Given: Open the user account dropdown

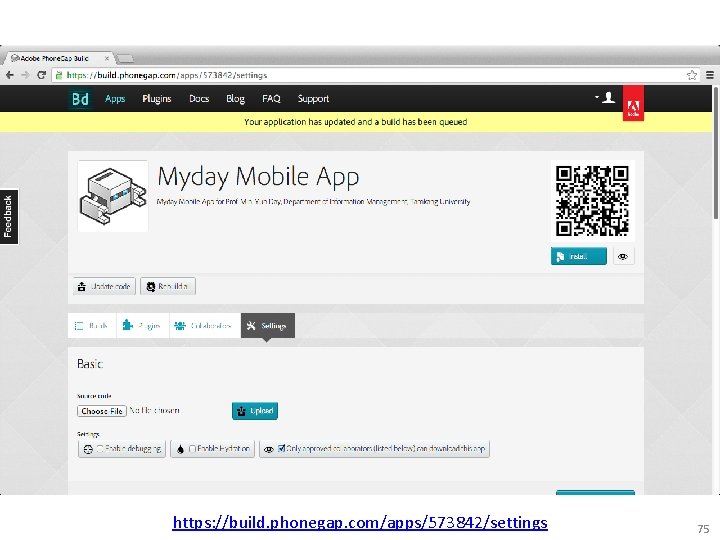Looking at the screenshot, I should tap(605, 97).
